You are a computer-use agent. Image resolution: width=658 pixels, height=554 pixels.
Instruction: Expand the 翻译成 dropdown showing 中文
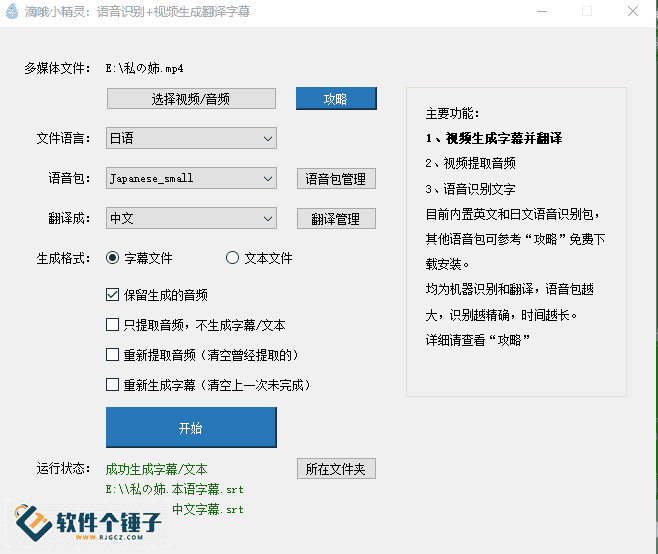(x=191, y=218)
